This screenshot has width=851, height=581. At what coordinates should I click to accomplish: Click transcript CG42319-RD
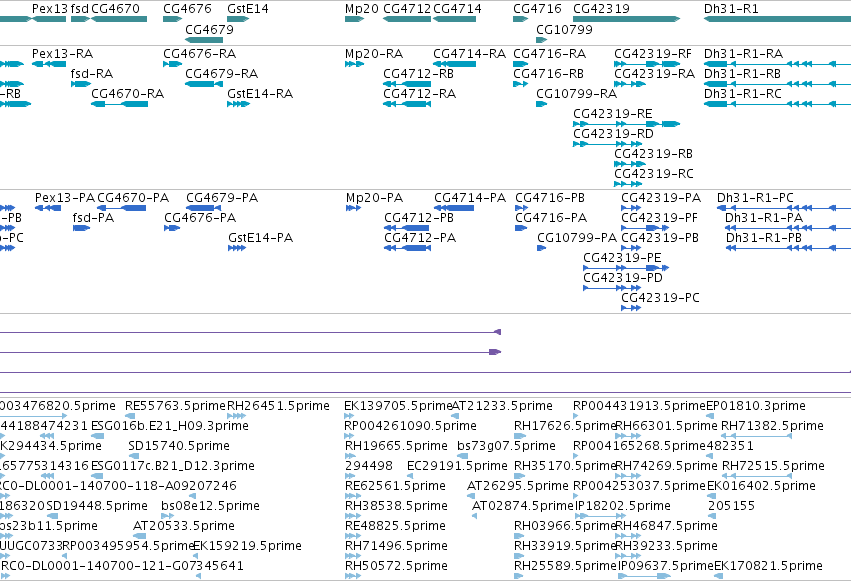(608, 144)
